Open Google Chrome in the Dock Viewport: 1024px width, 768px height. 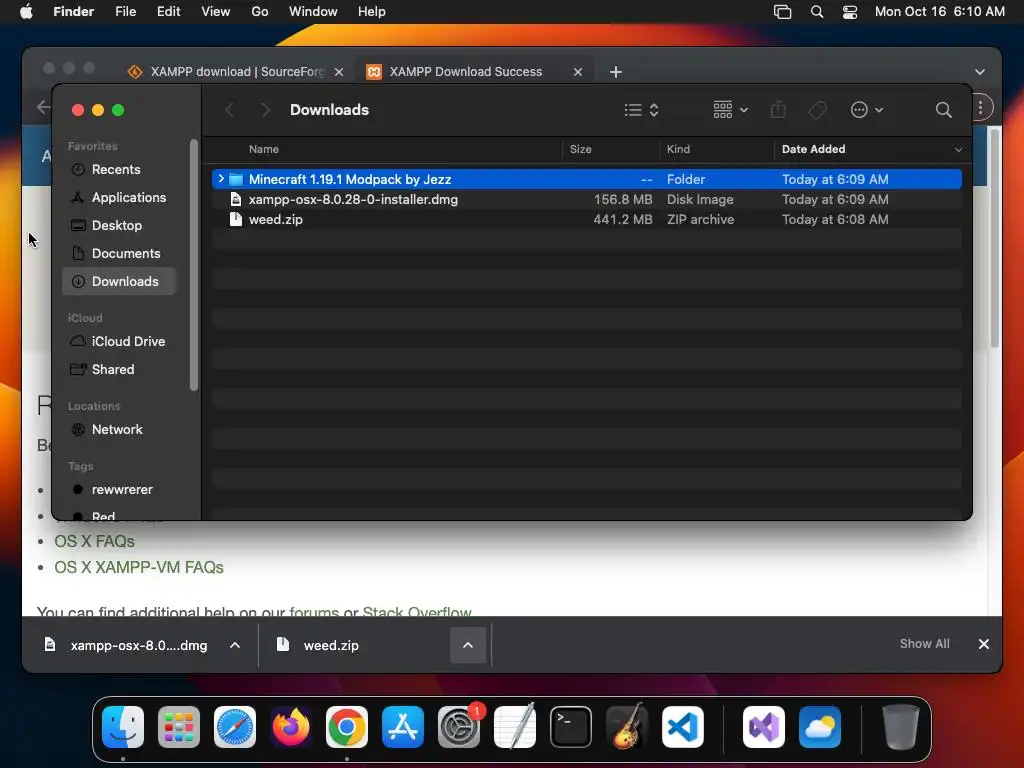[347, 727]
